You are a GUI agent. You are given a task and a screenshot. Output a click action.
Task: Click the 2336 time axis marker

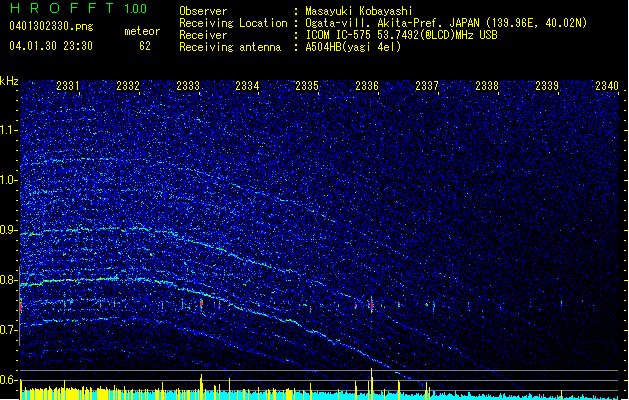(367, 85)
